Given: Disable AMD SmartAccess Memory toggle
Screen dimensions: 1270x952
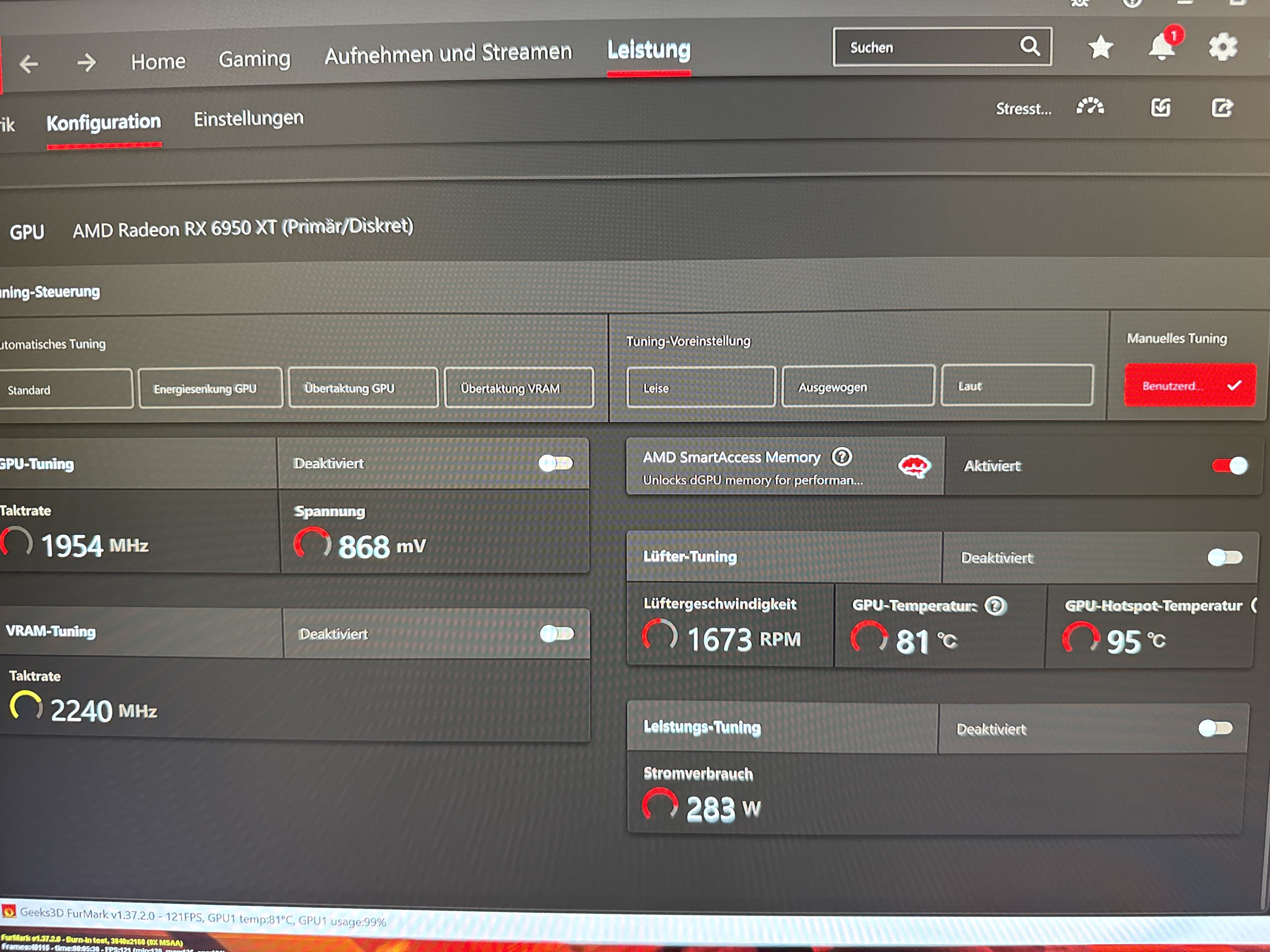Looking at the screenshot, I should click(x=1229, y=465).
